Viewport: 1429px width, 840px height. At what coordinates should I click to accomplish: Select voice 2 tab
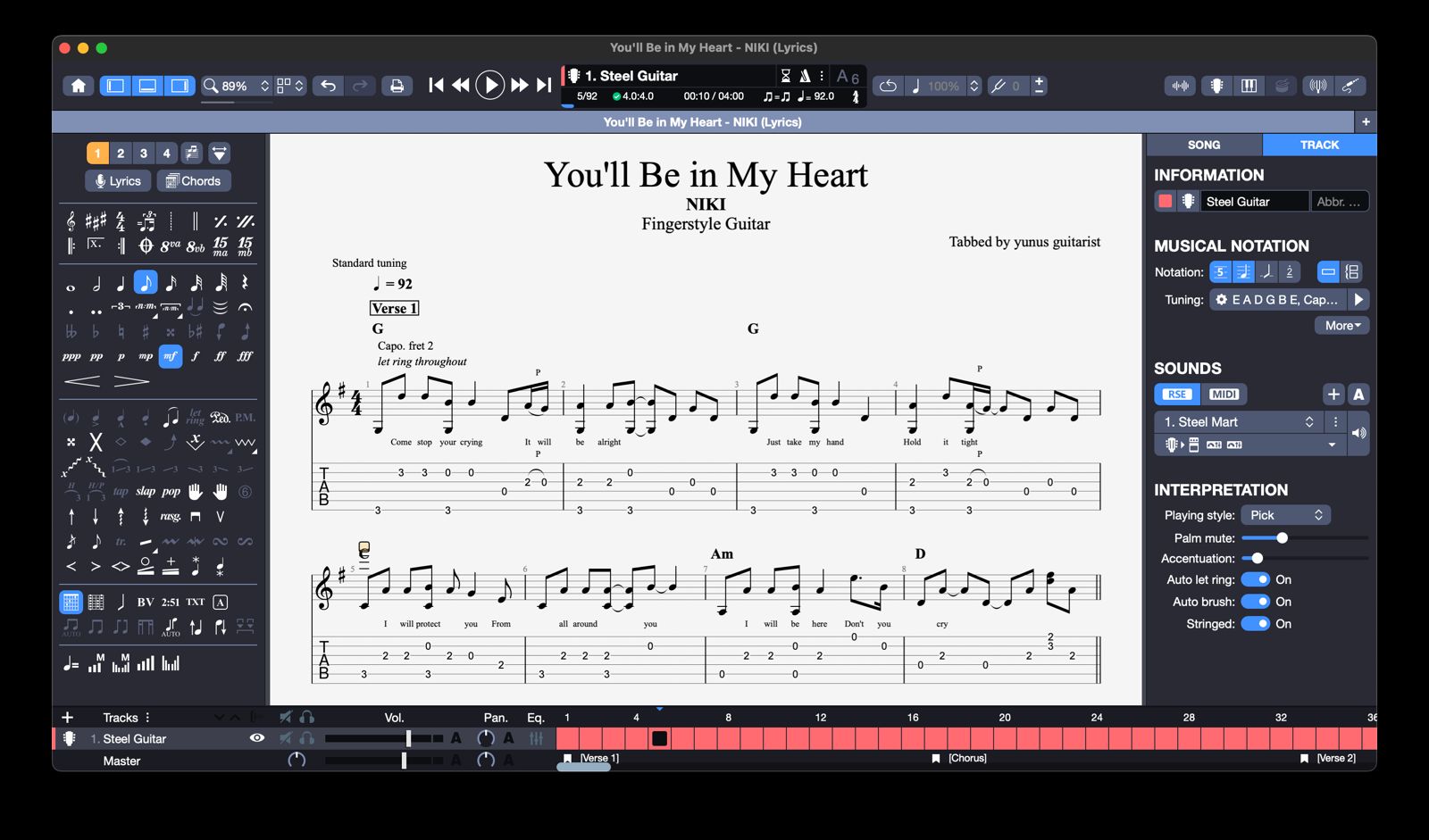121,153
